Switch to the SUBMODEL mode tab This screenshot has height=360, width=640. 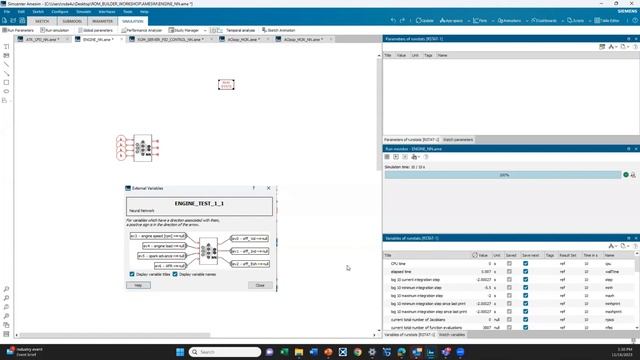72,21
